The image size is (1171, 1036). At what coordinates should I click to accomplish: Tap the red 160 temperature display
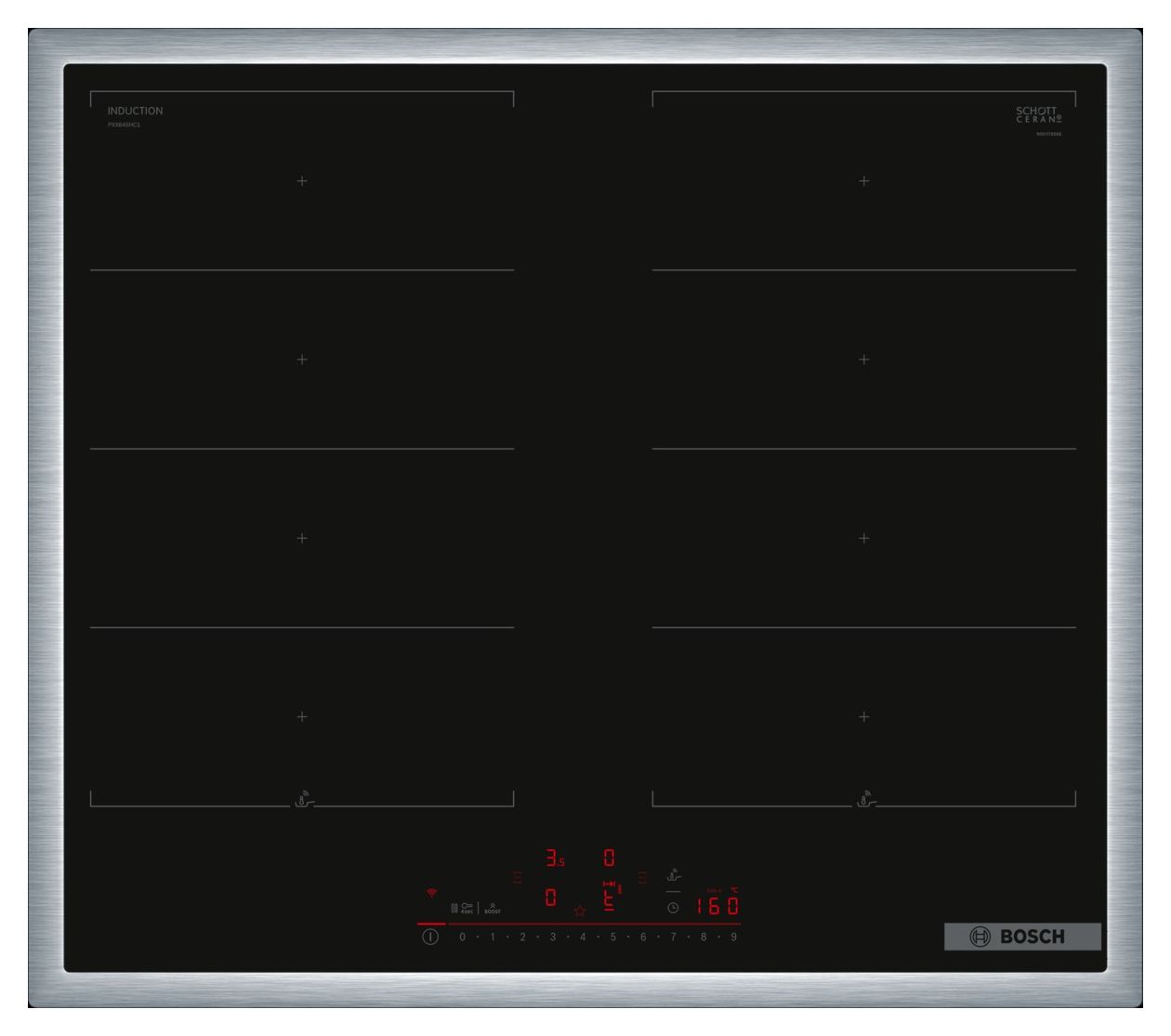(x=717, y=905)
